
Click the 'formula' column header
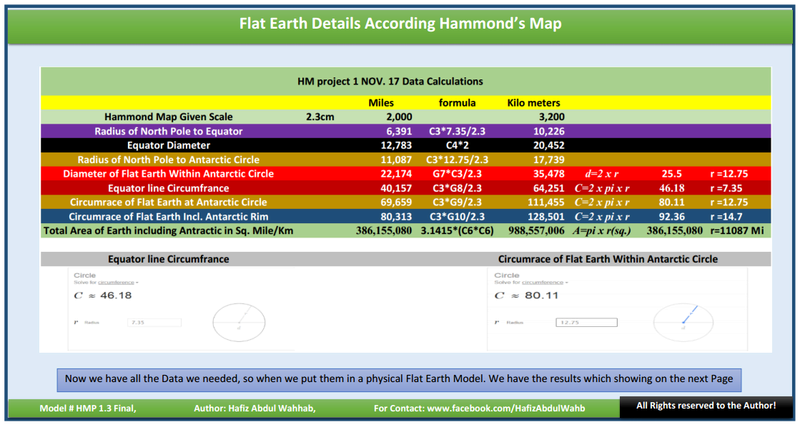(x=457, y=103)
